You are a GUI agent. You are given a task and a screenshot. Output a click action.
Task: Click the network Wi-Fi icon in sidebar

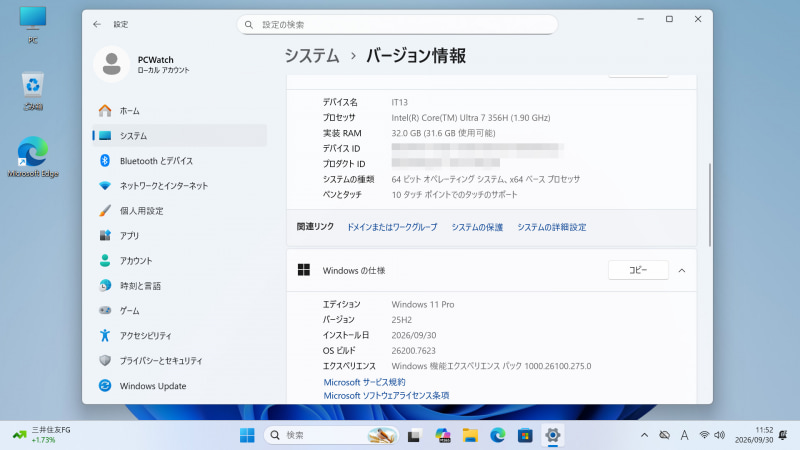105,186
